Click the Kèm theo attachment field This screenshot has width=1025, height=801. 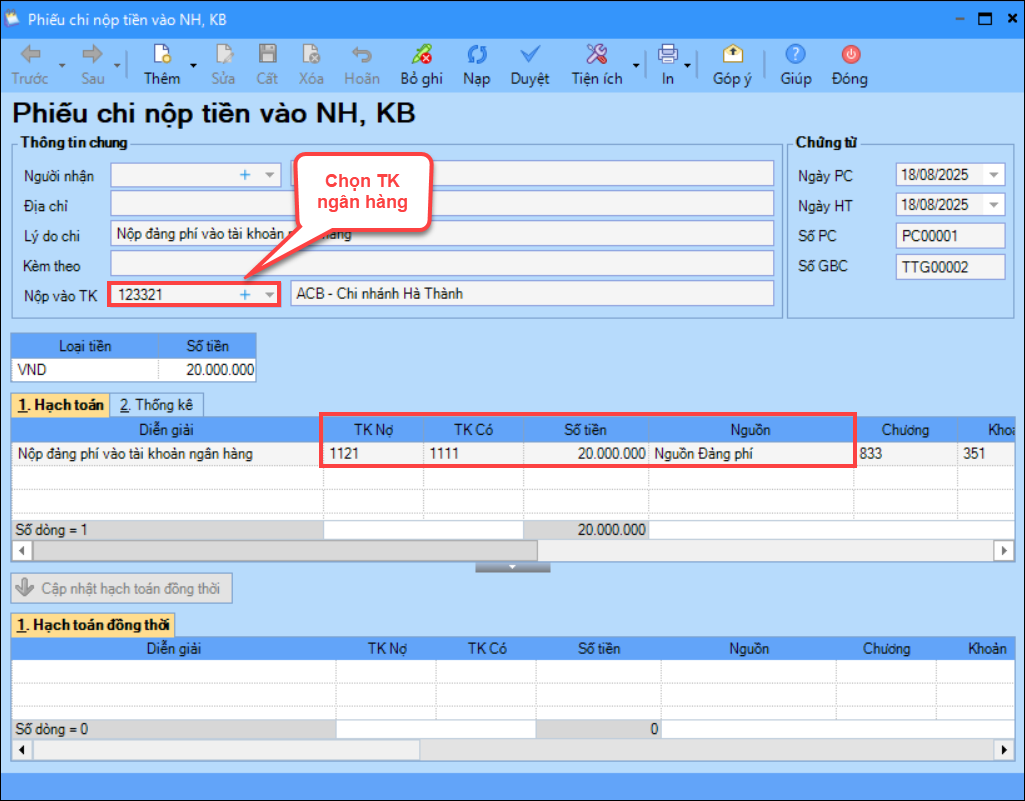[x=442, y=264]
